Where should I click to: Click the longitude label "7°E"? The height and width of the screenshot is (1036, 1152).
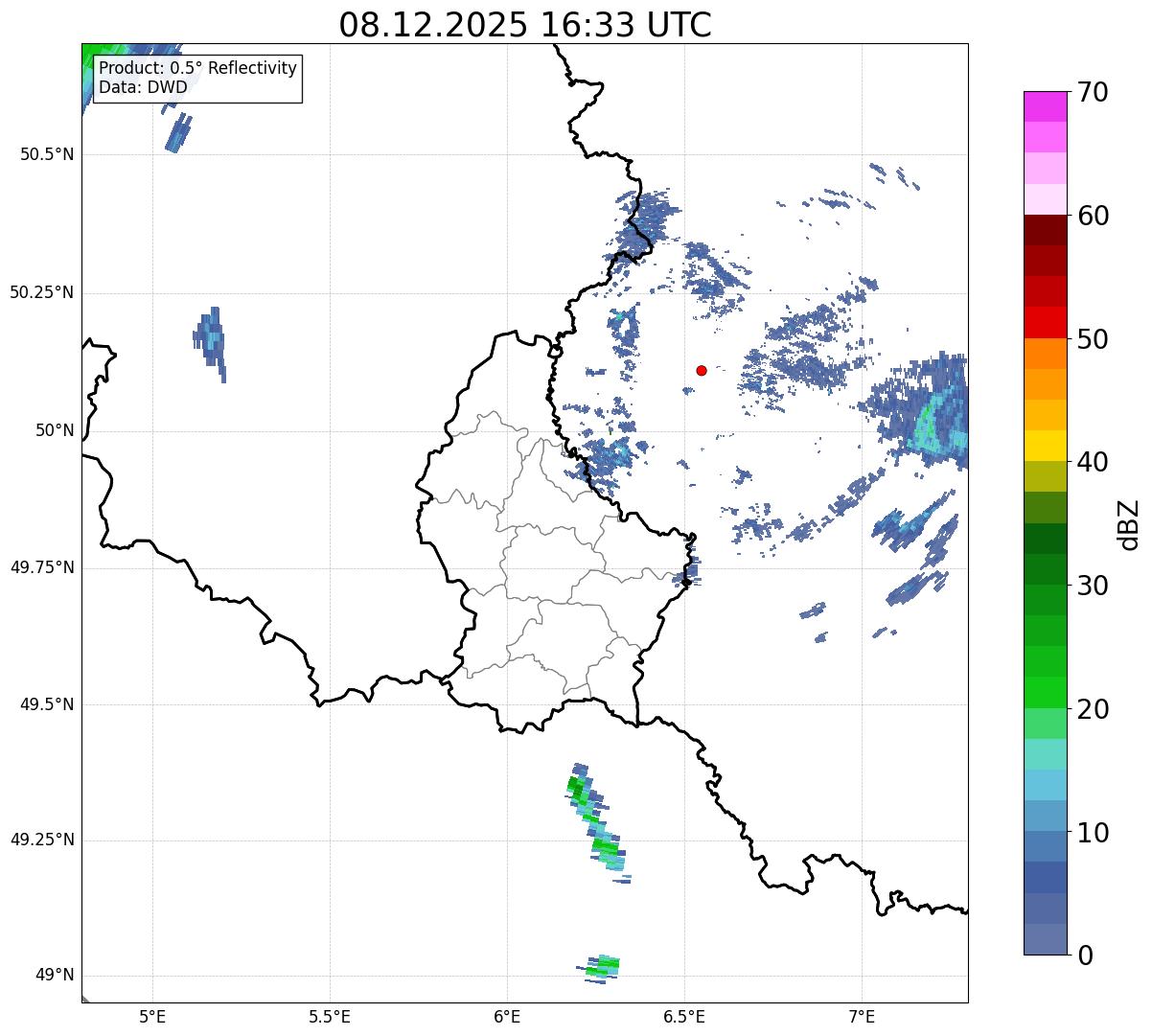(862, 1016)
